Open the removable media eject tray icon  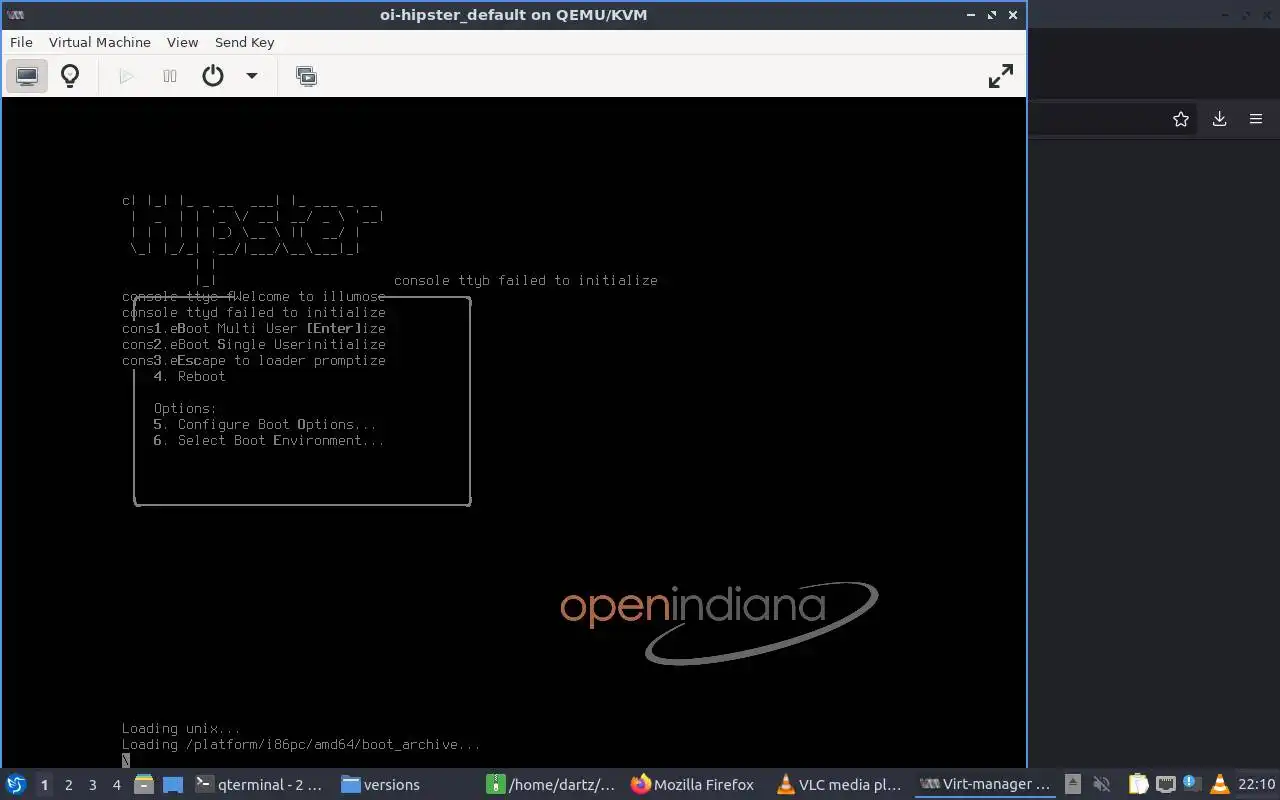tap(1073, 785)
